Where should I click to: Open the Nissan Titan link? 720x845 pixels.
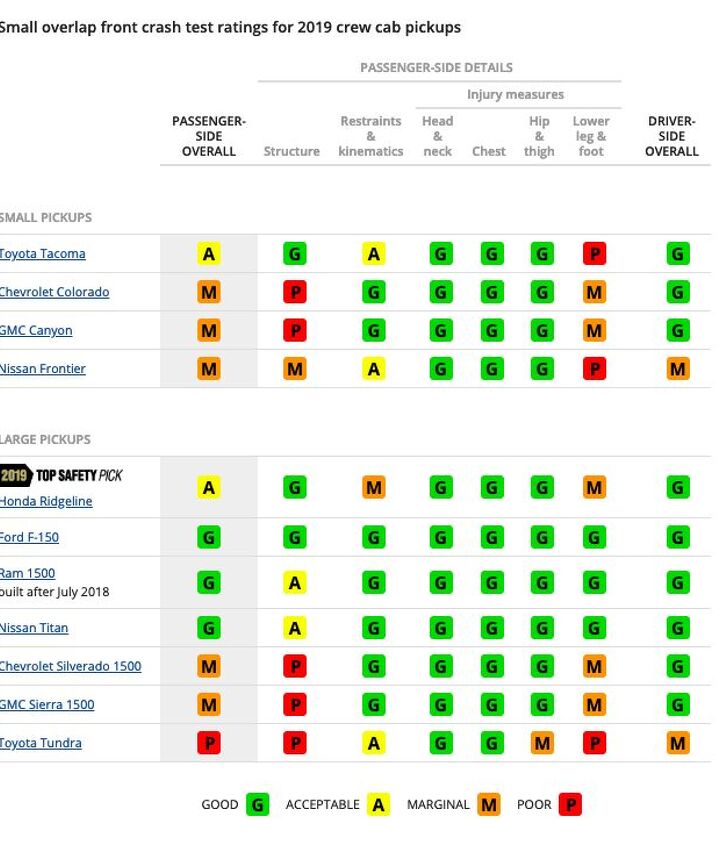coord(34,628)
